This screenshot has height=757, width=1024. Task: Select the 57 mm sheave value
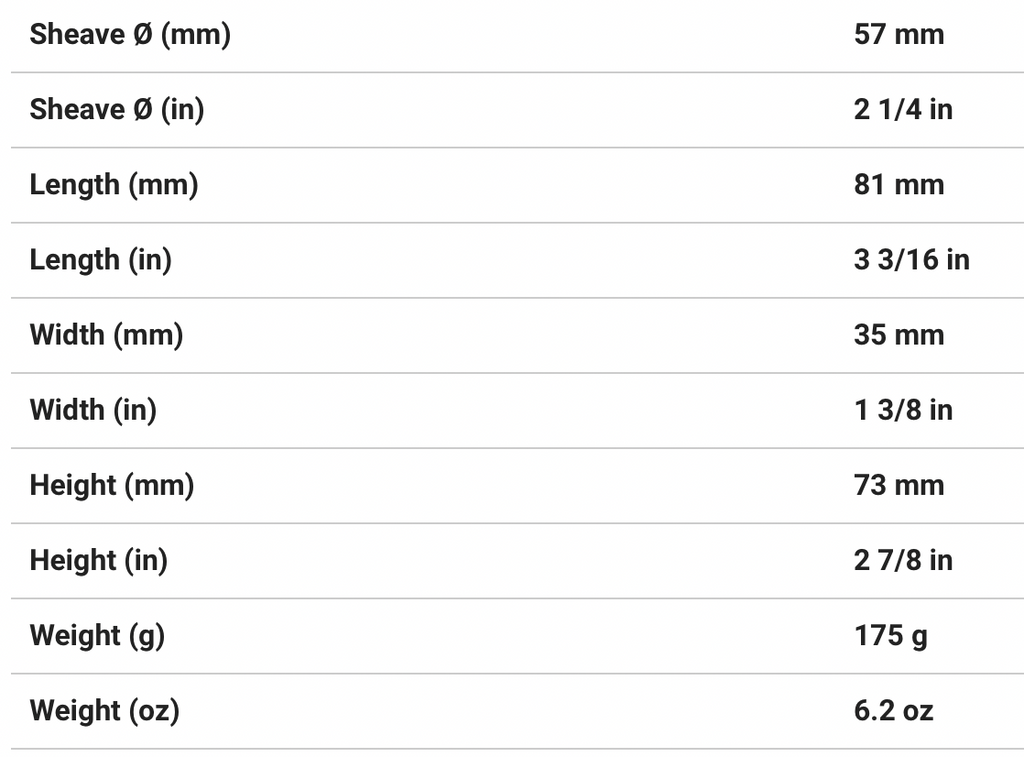click(899, 35)
